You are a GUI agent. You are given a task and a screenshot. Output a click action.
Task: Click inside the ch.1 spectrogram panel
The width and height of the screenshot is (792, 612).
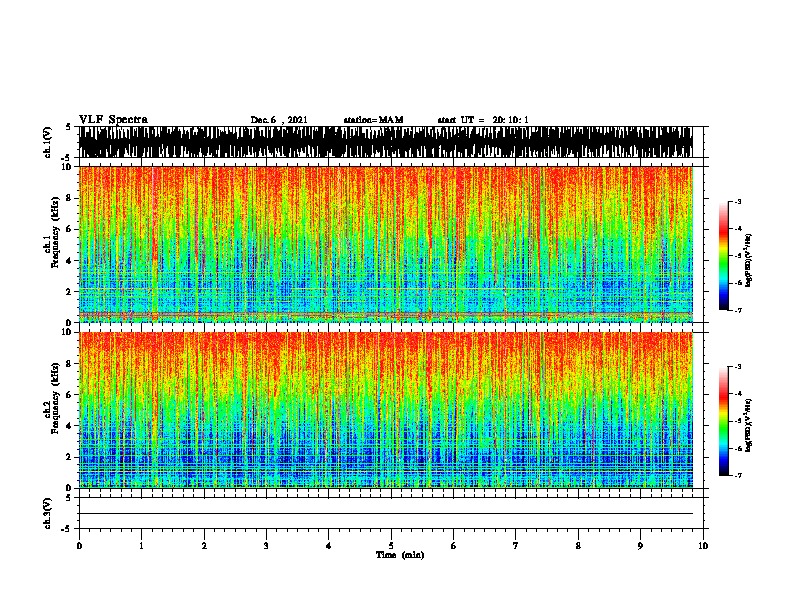(x=386, y=244)
